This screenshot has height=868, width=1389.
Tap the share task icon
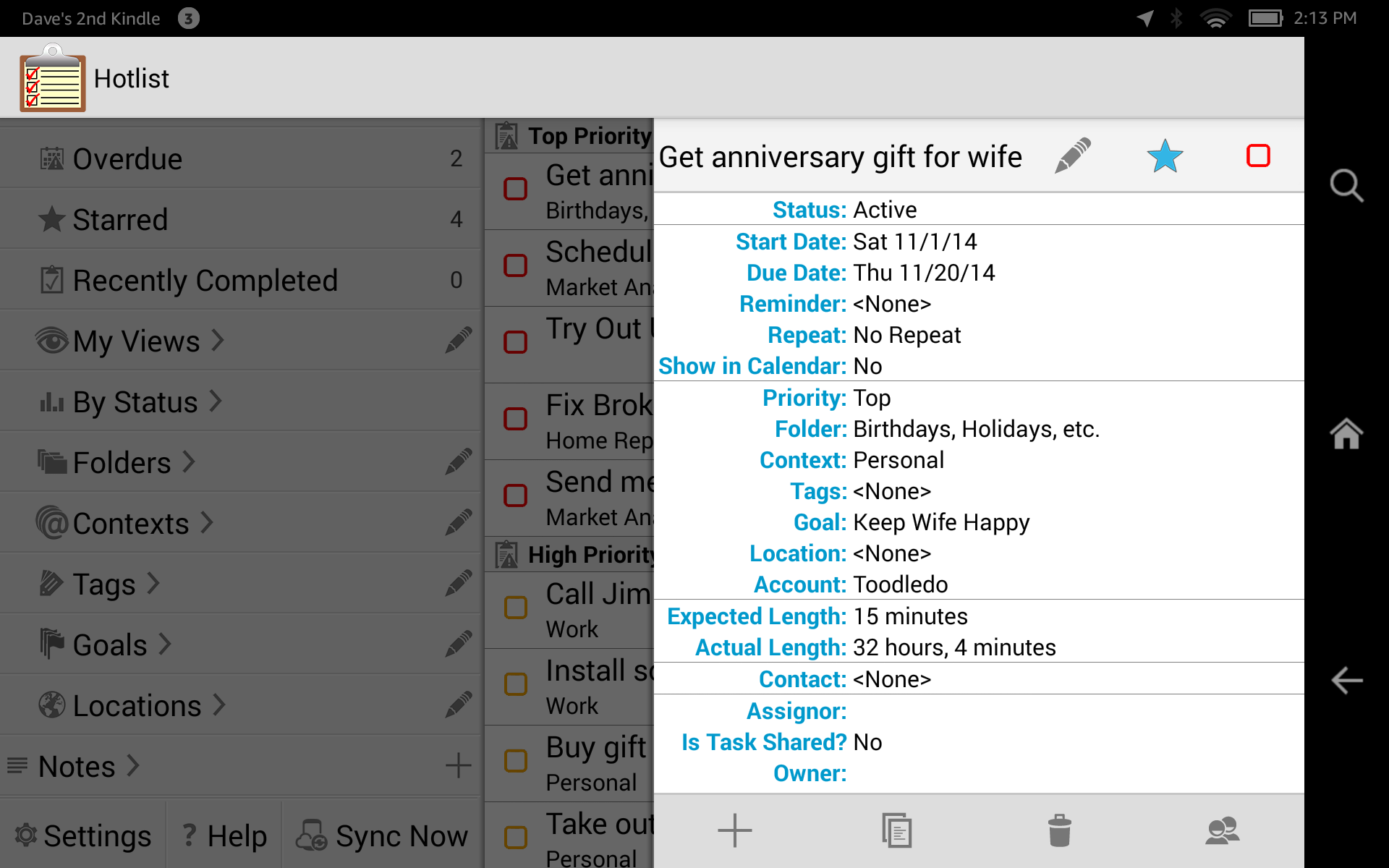tap(1222, 830)
